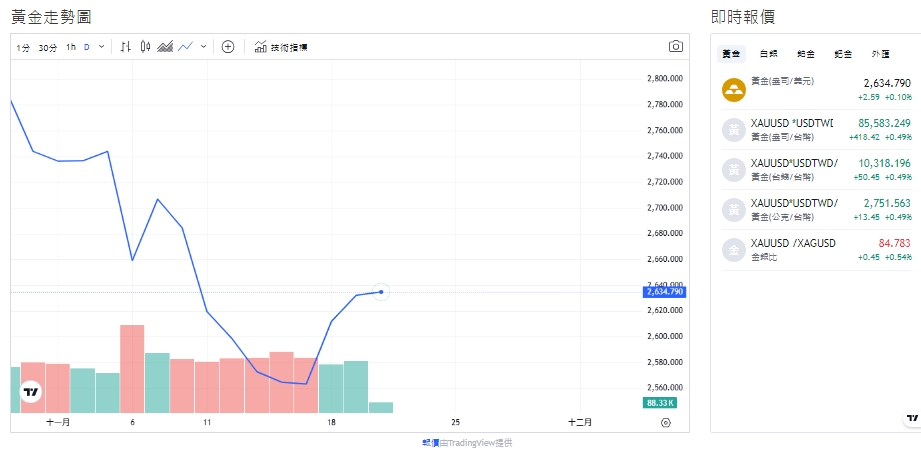Select the XAUUSD /XAGUSD symbol name
This screenshot has height=455, width=921.
(x=793, y=243)
